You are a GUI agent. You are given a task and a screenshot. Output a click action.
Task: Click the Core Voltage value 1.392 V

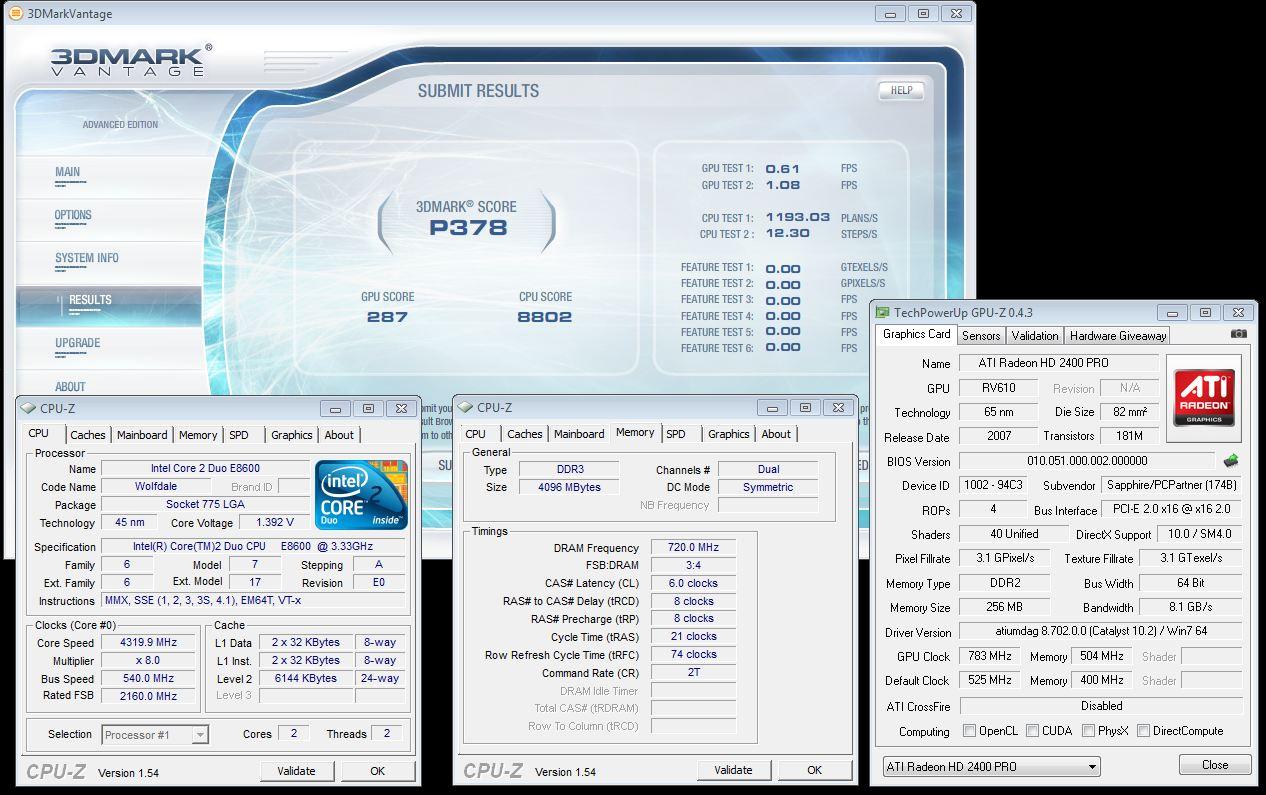[x=274, y=523]
